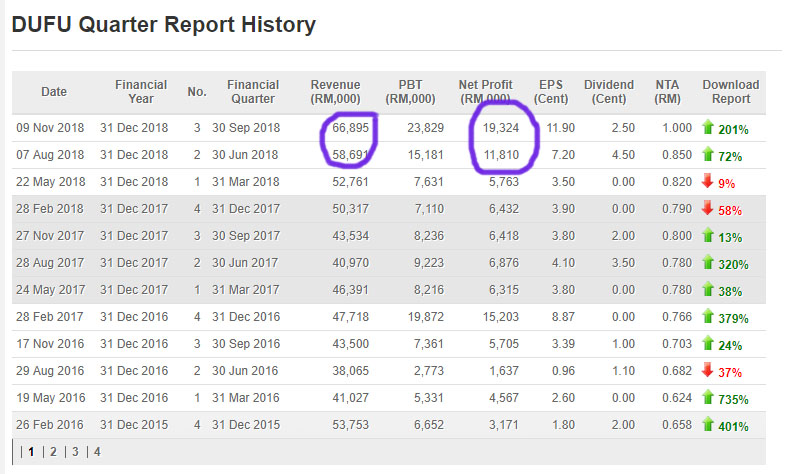Click the Date column header
Image resolution: width=785 pixels, height=474 pixels.
pyautogui.click(x=54, y=92)
